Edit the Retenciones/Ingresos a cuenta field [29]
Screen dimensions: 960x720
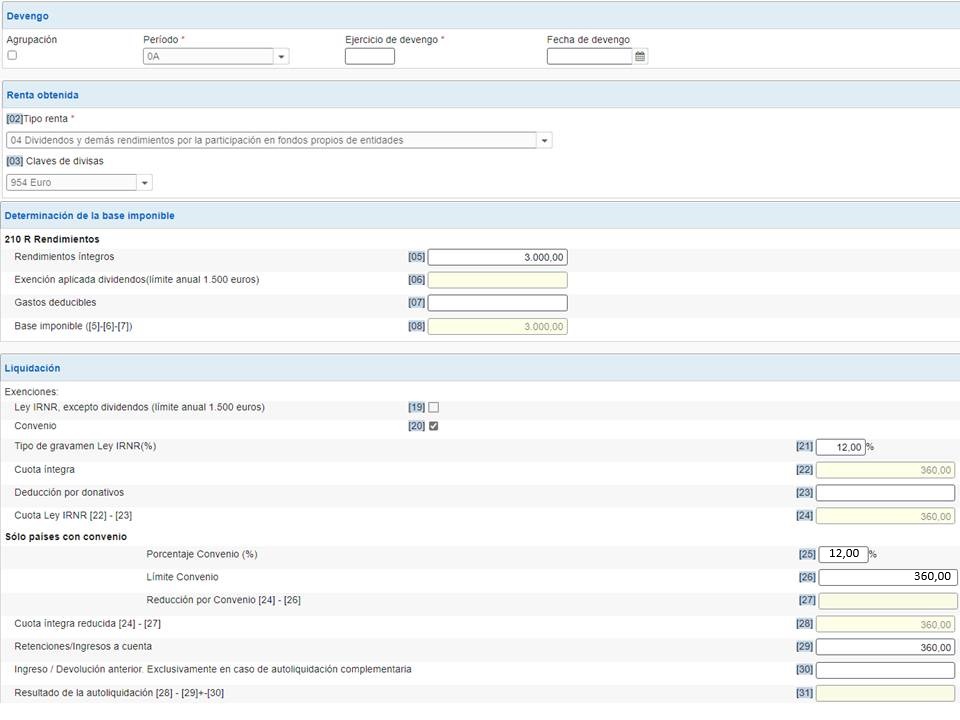click(885, 647)
